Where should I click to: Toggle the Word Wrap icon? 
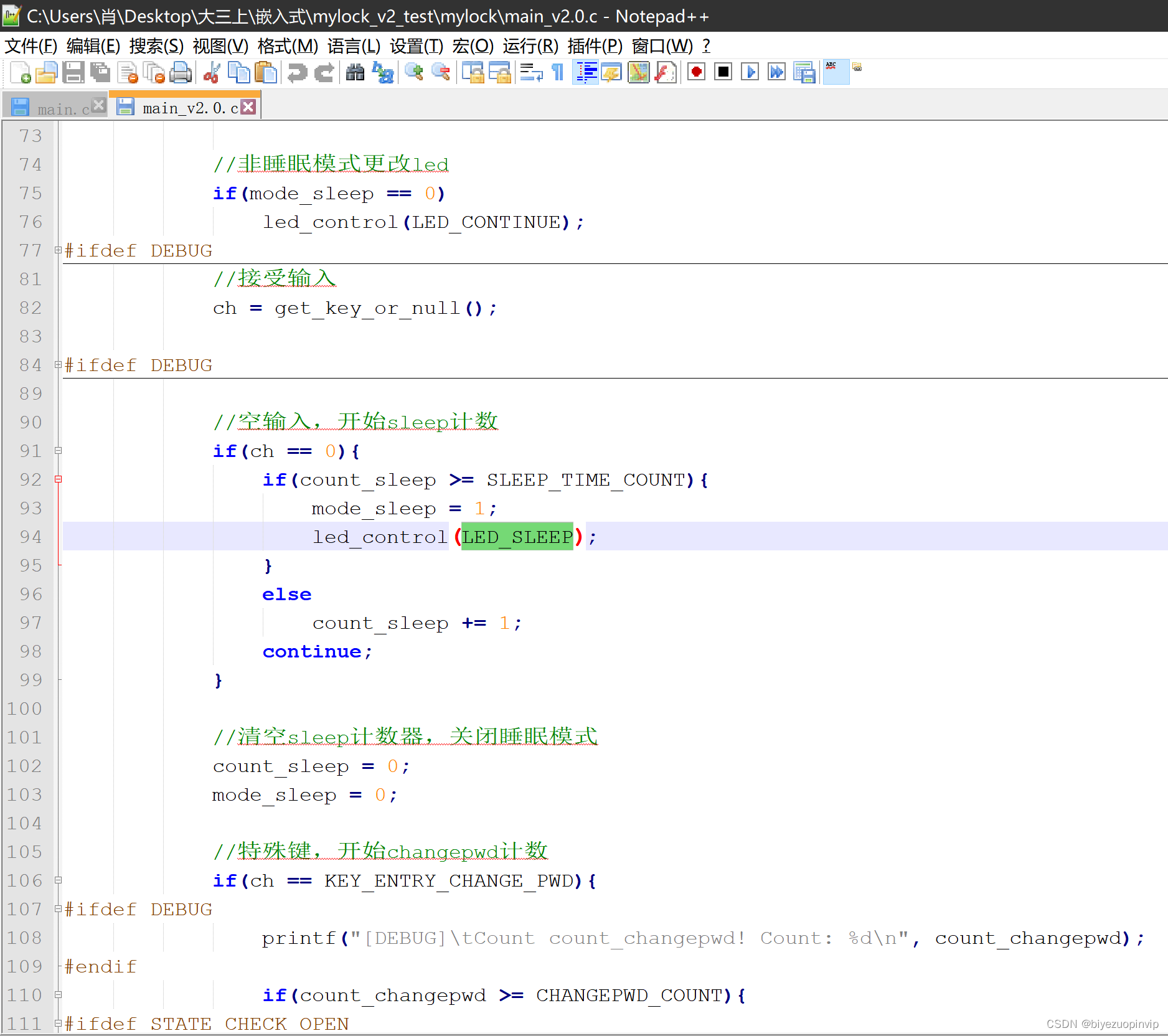(x=531, y=73)
